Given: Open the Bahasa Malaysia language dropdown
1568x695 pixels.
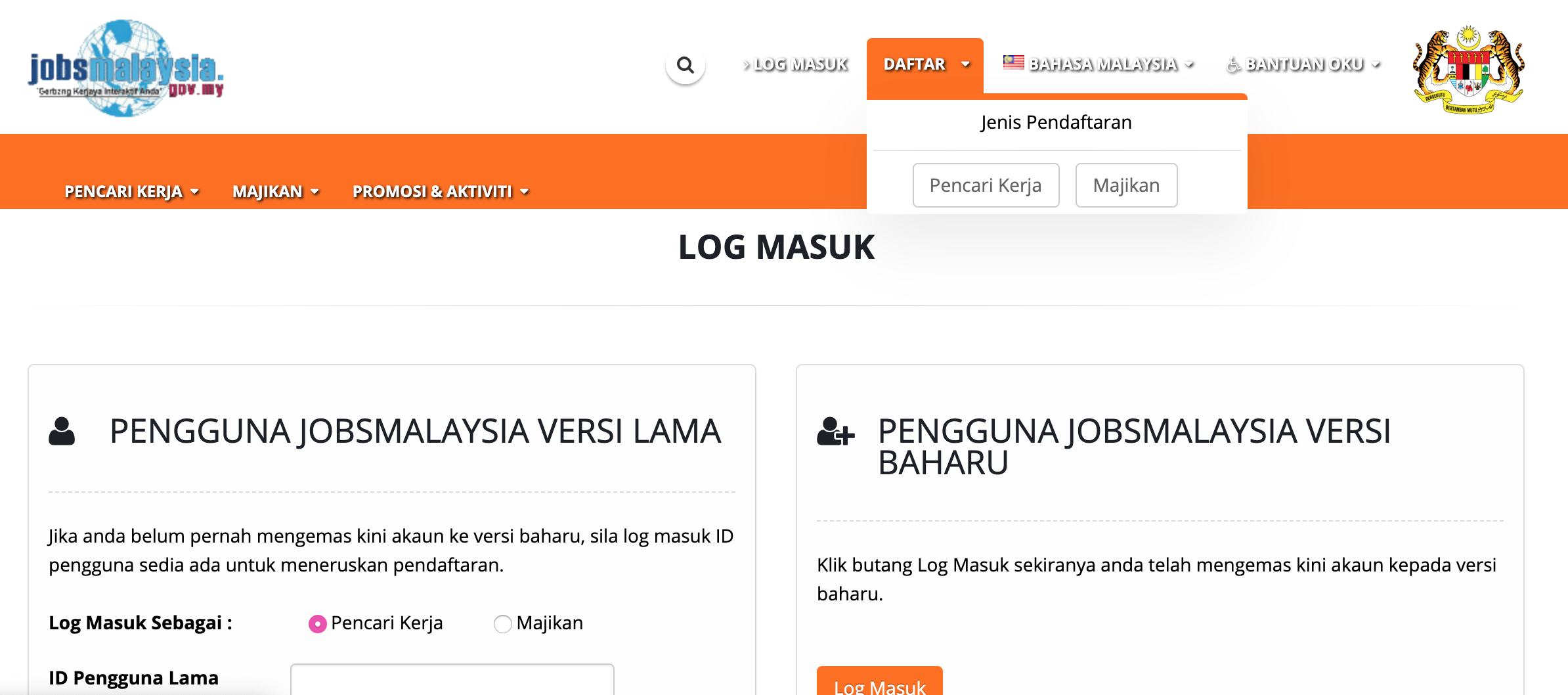Looking at the screenshot, I should 1099,64.
